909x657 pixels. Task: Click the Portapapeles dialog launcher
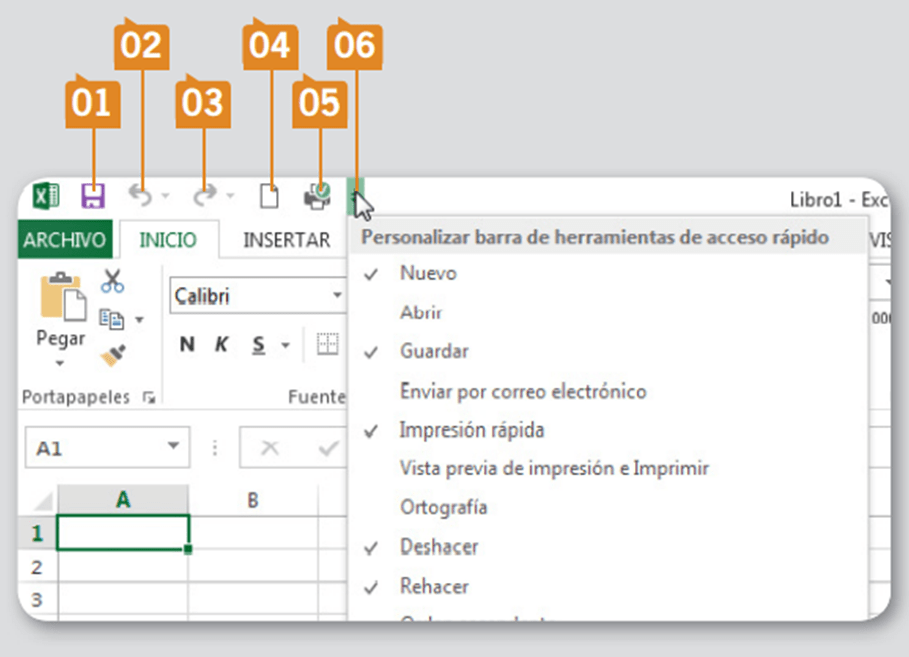[x=149, y=397]
